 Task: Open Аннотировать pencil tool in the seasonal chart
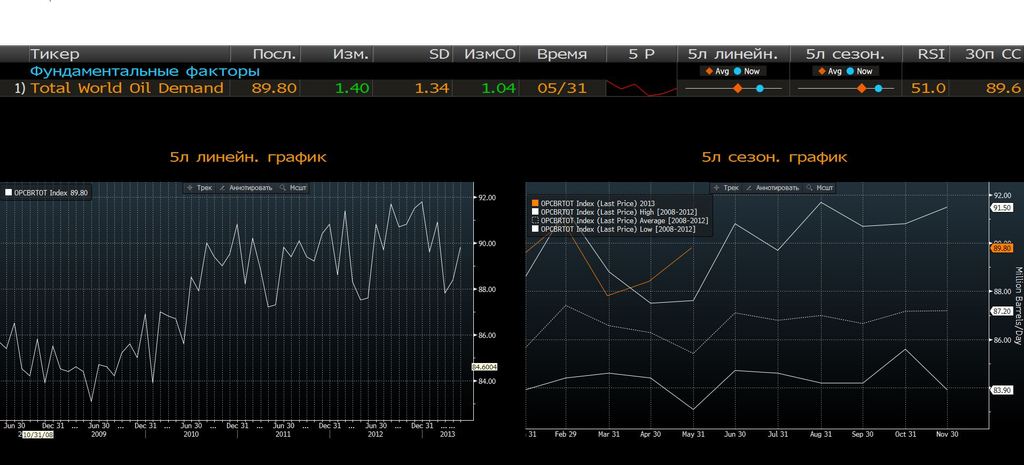[x=772, y=187]
